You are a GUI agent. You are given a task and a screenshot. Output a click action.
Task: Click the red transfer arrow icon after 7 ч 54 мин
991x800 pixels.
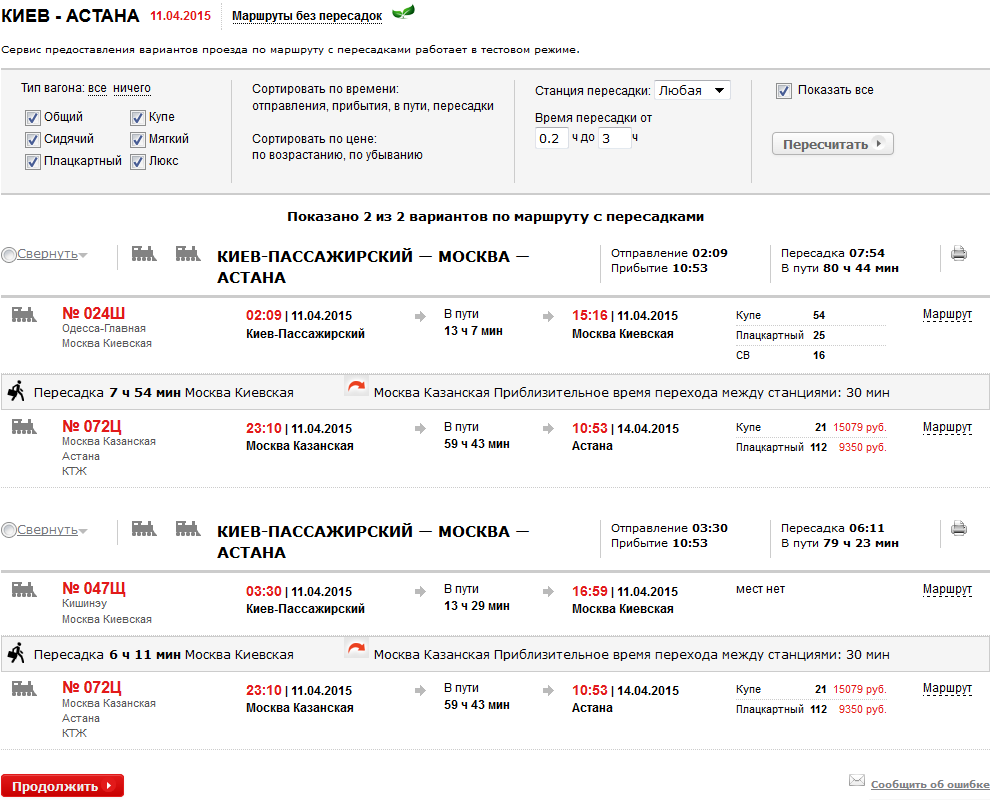(356, 386)
